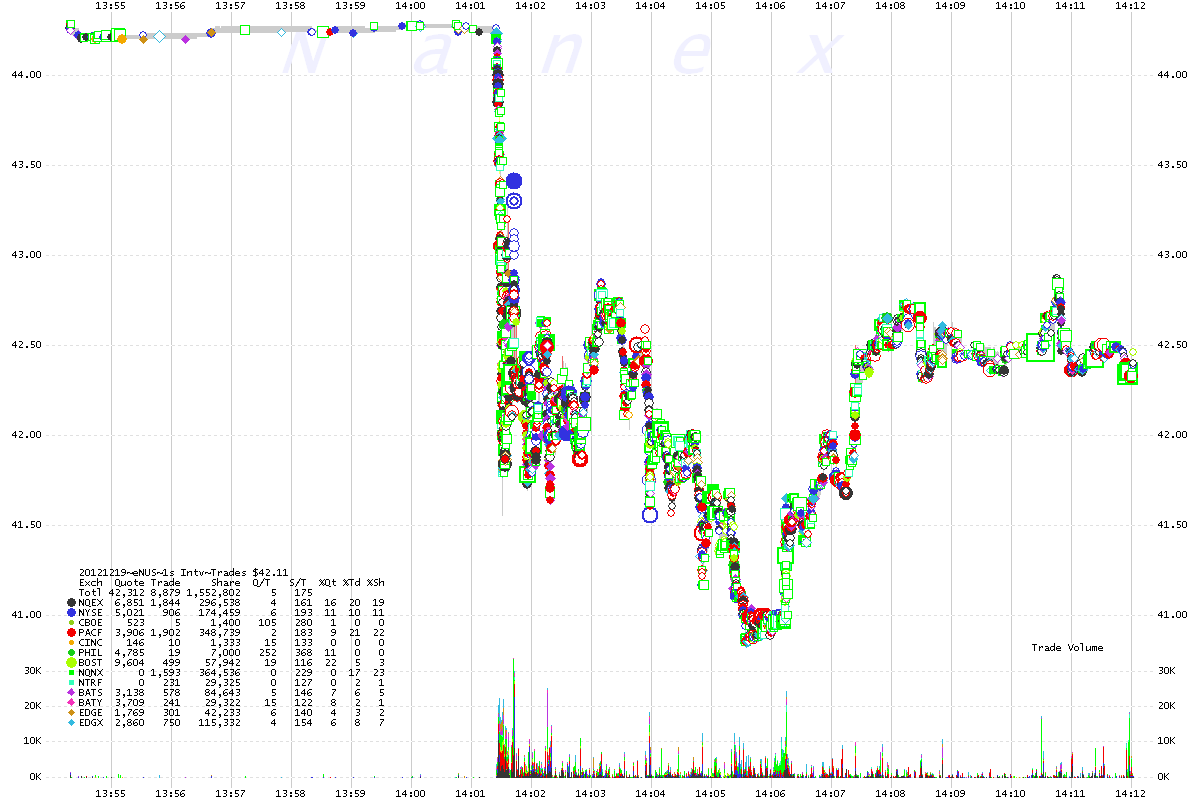1200x800 pixels.
Task: Click the cyan EDGX diamond marker
Action: 70,722
